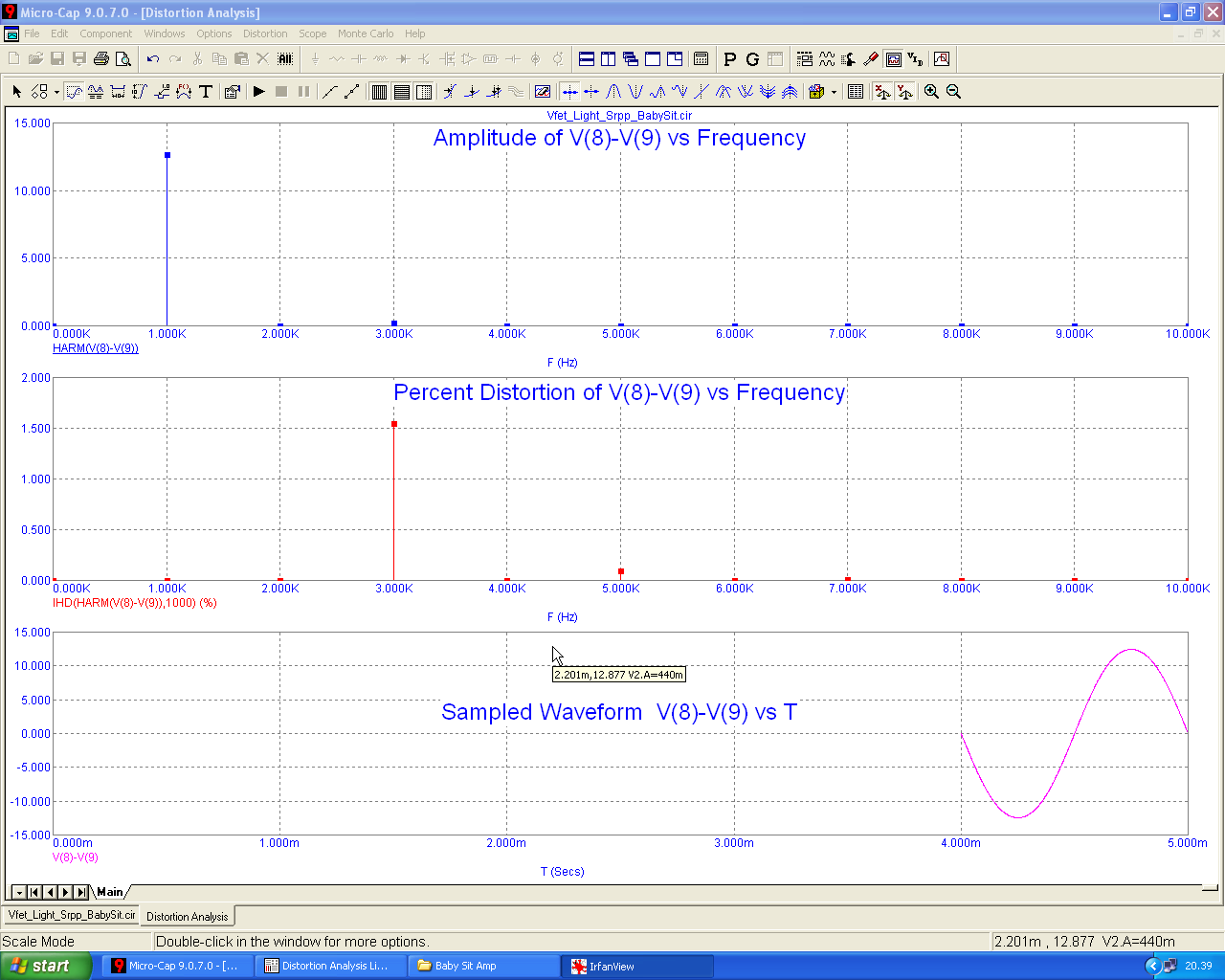Click the Print icon in toolbar
1225x980 pixels.
[101, 59]
